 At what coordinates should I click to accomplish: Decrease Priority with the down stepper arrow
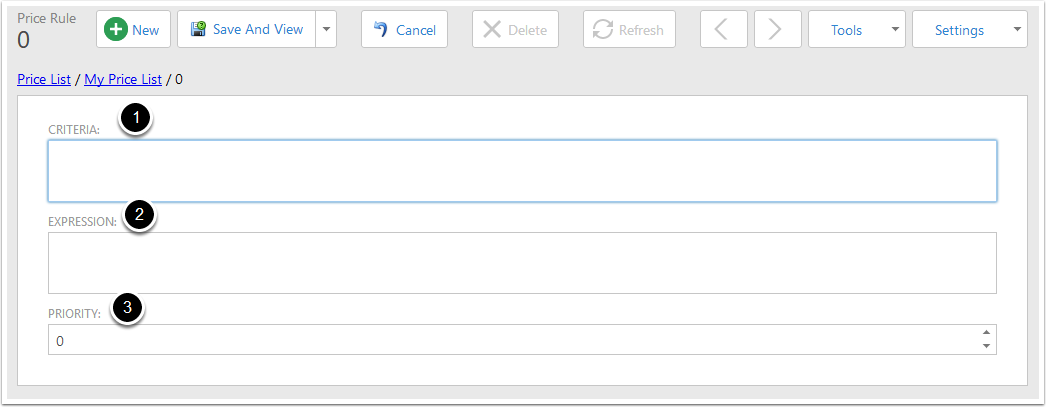click(x=986, y=346)
